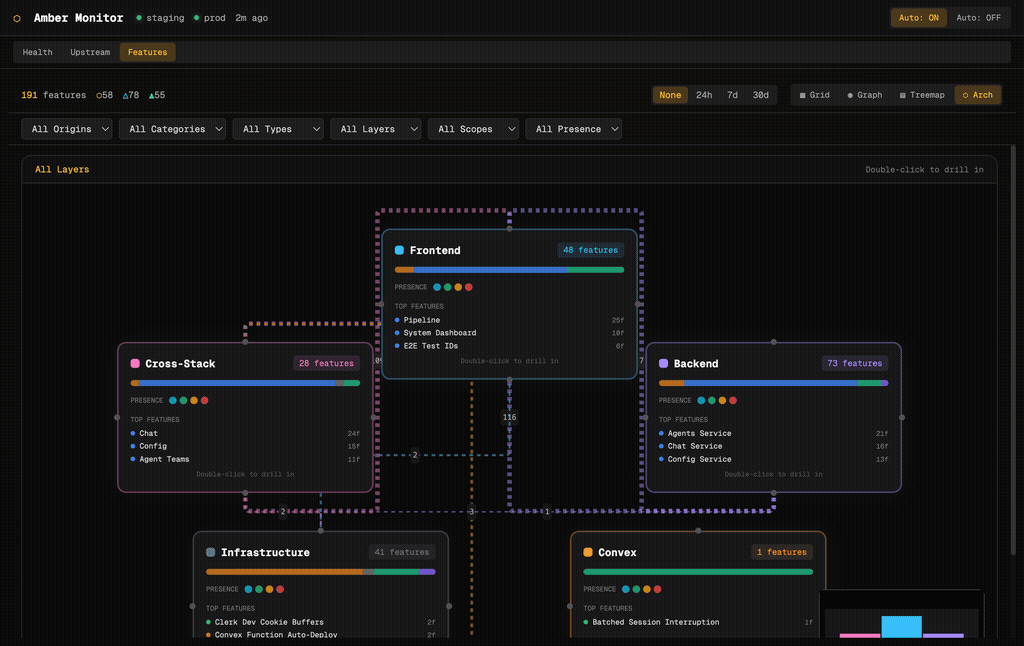
Task: Click Batched Session Interruption feature
Action: pos(697,622)
